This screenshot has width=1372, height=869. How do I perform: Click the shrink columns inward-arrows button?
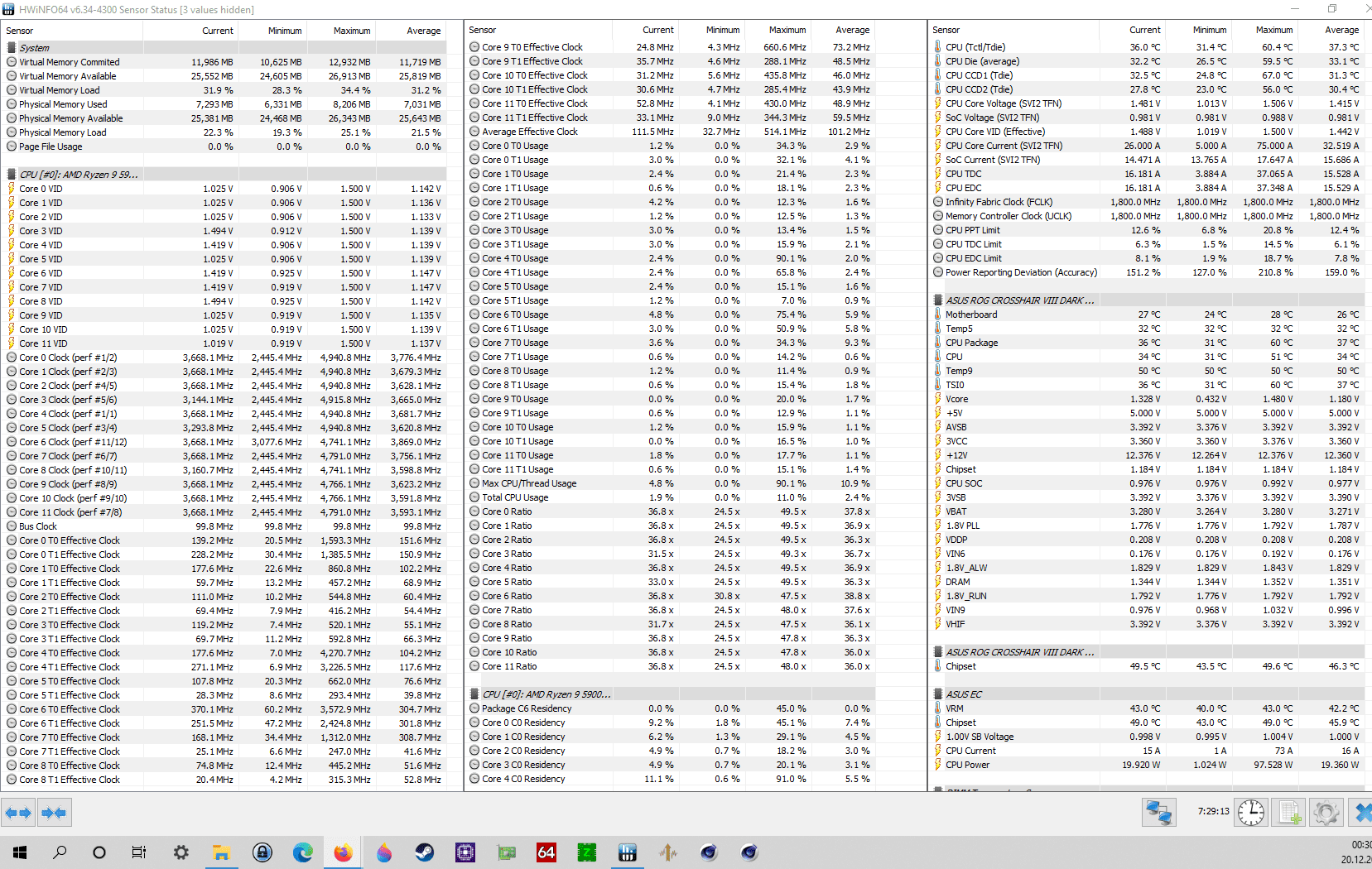[54, 813]
